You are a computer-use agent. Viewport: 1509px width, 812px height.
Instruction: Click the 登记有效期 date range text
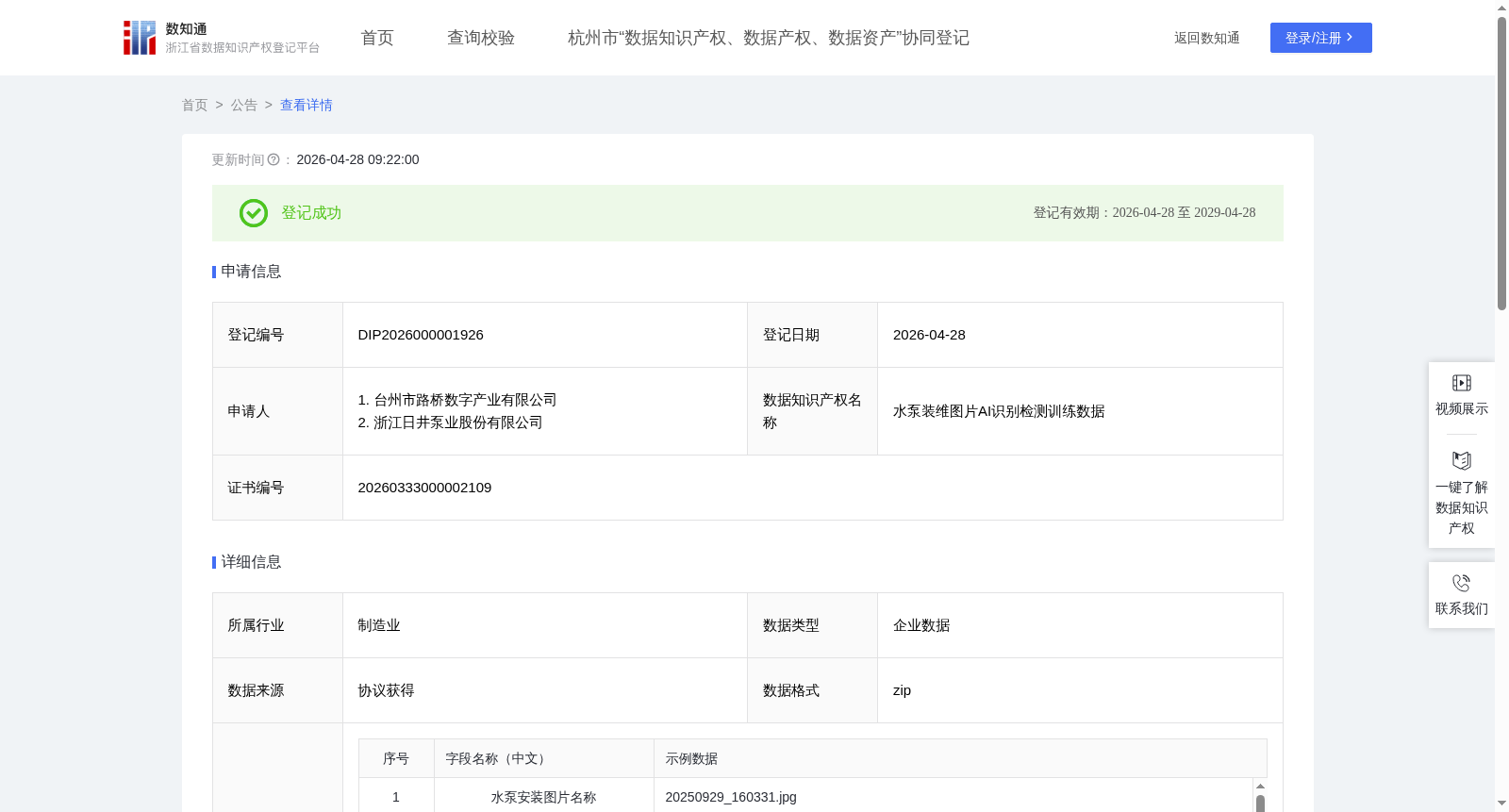pyautogui.click(x=1144, y=213)
